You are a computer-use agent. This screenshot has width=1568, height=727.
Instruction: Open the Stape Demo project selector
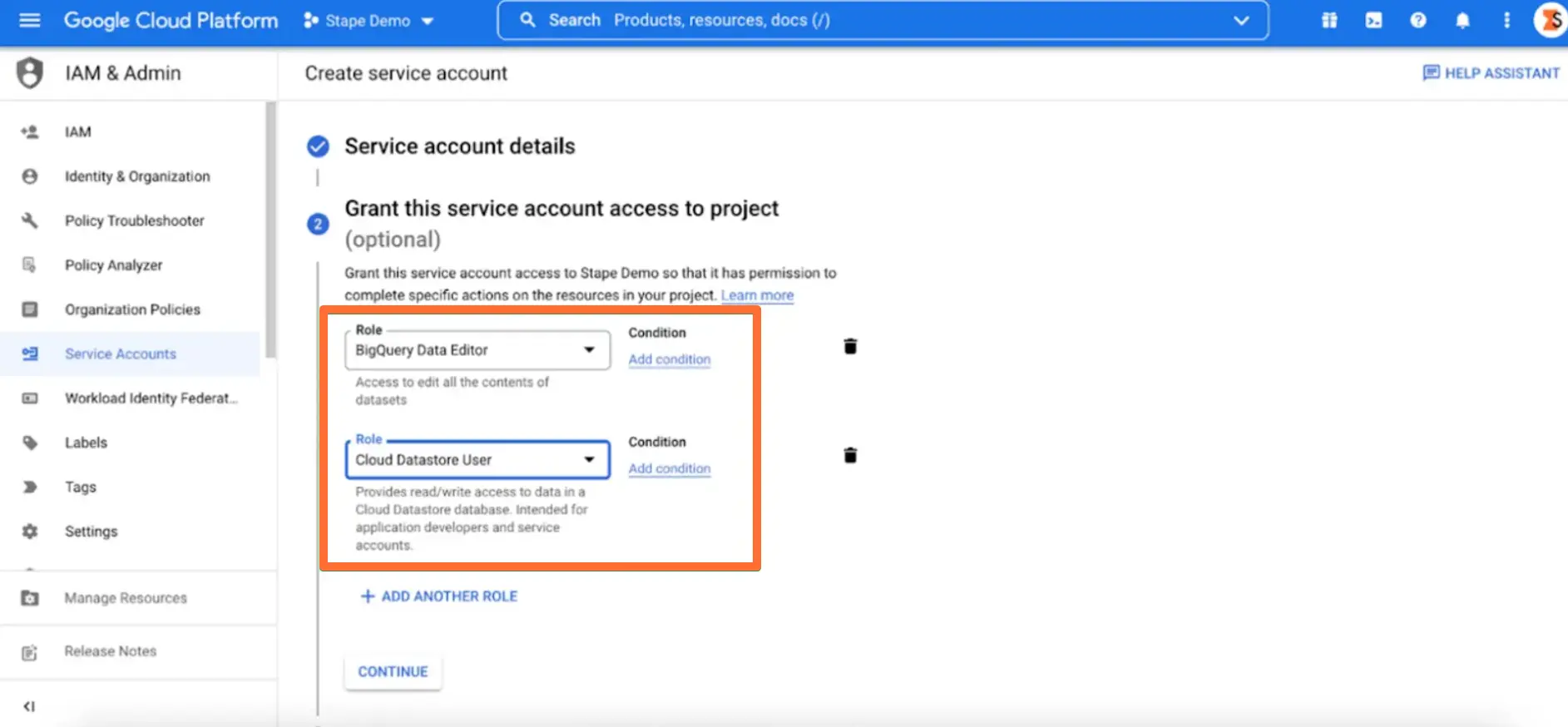point(369,21)
